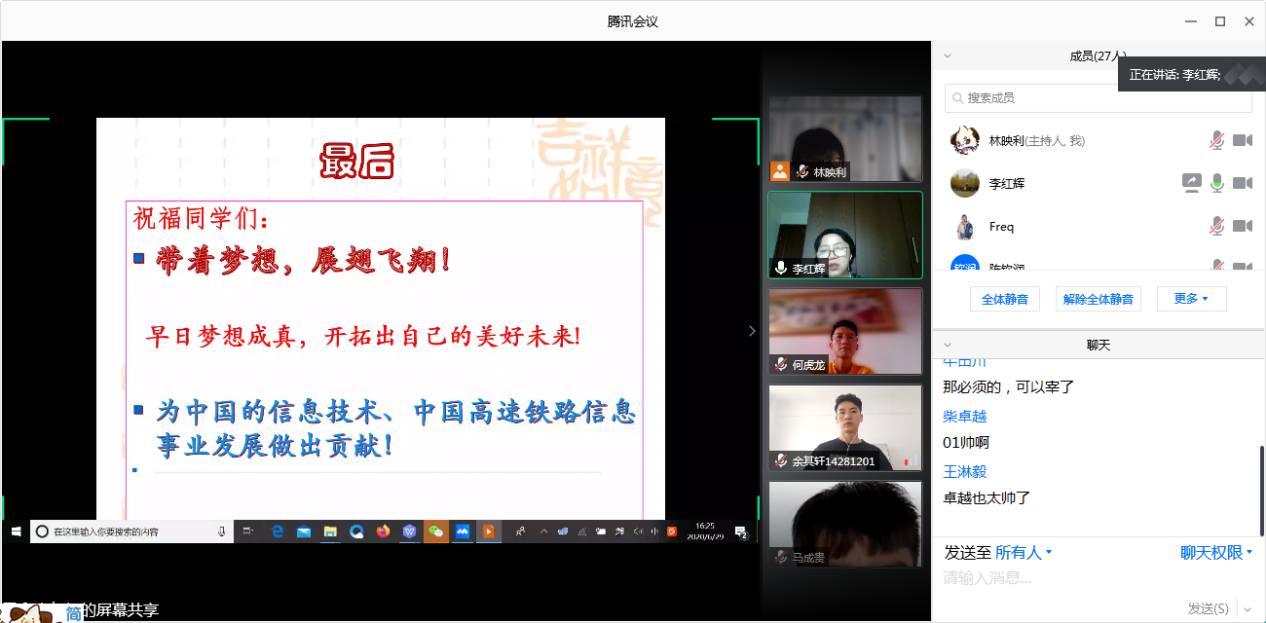1266x623 pixels.
Task: Click 林映利's camera icon in member list
Action: (x=1242, y=141)
